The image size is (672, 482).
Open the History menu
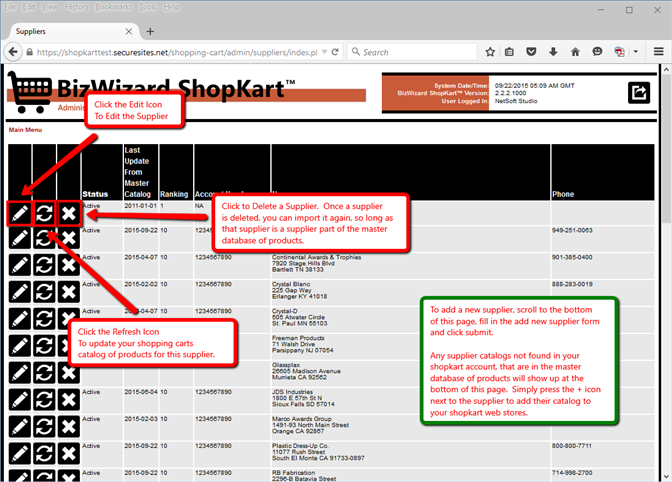[76, 7]
